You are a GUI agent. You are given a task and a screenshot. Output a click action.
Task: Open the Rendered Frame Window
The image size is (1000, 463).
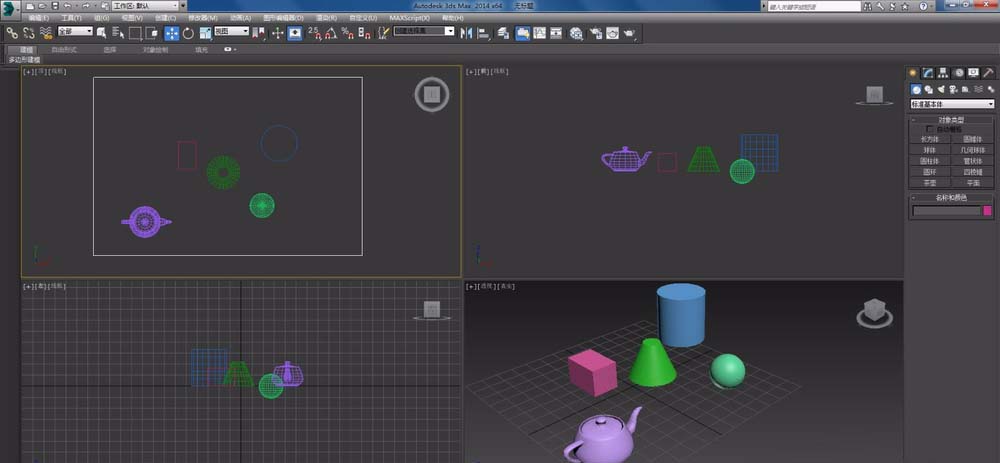tap(612, 33)
